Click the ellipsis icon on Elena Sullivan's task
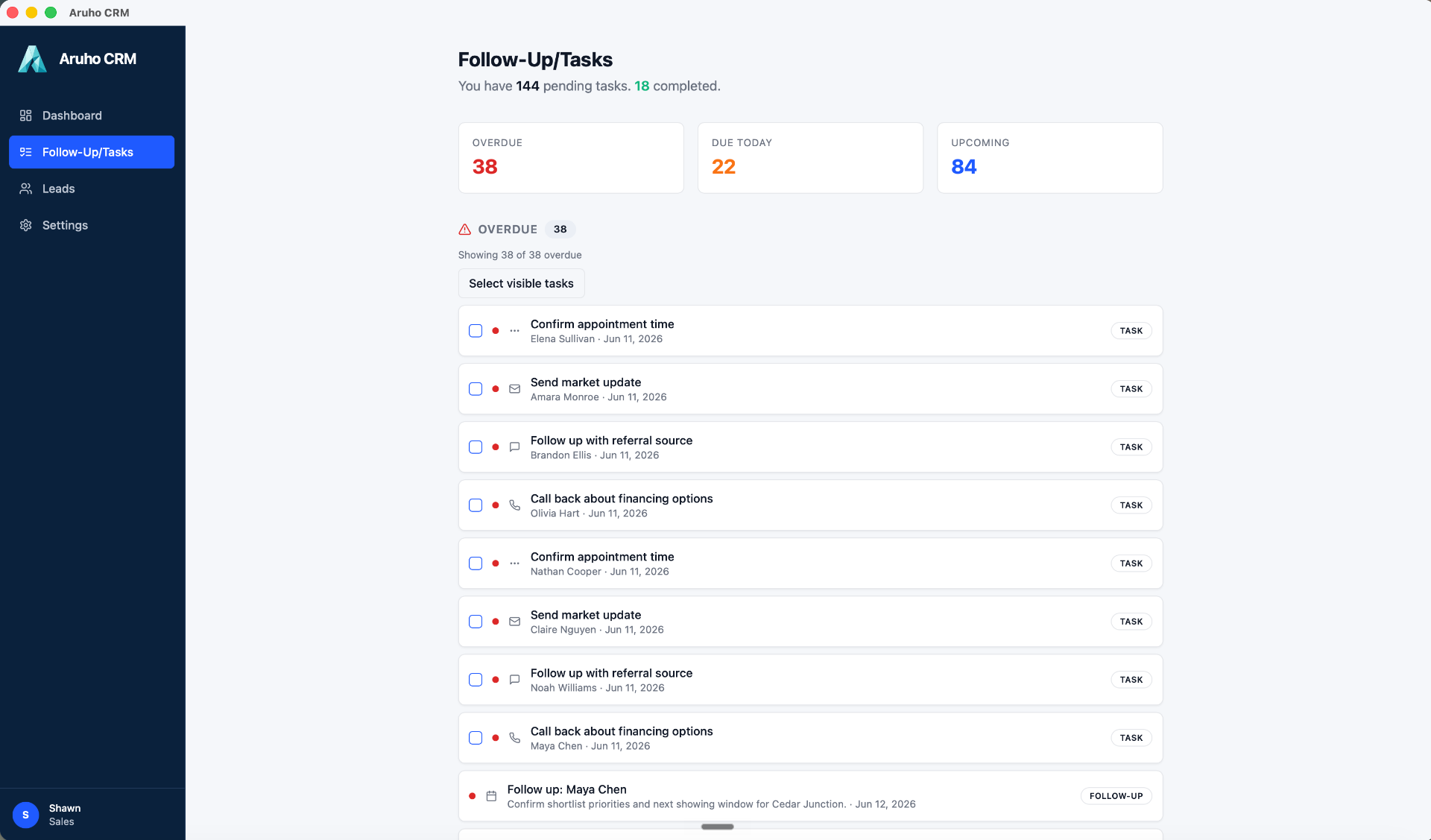The height and width of the screenshot is (840, 1431). tap(514, 331)
